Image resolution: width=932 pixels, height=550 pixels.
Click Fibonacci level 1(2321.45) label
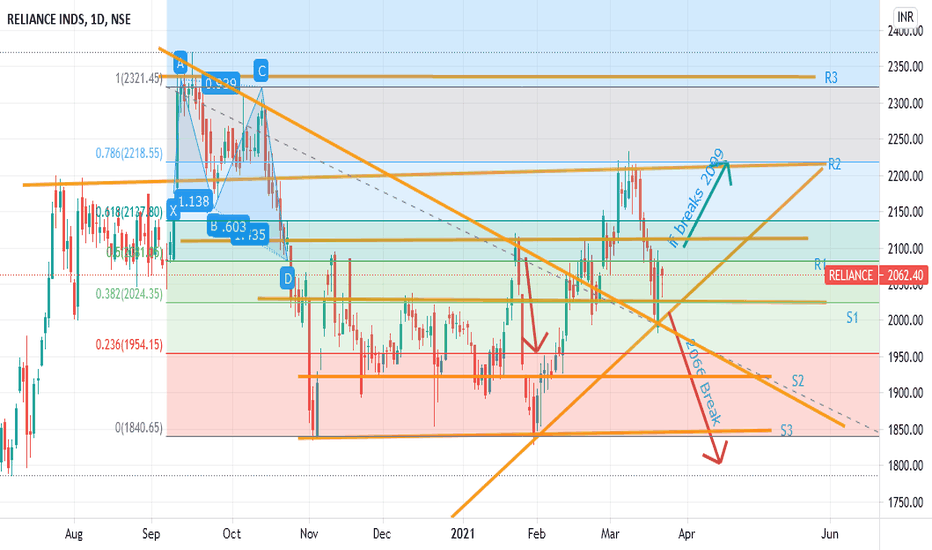pos(139,78)
